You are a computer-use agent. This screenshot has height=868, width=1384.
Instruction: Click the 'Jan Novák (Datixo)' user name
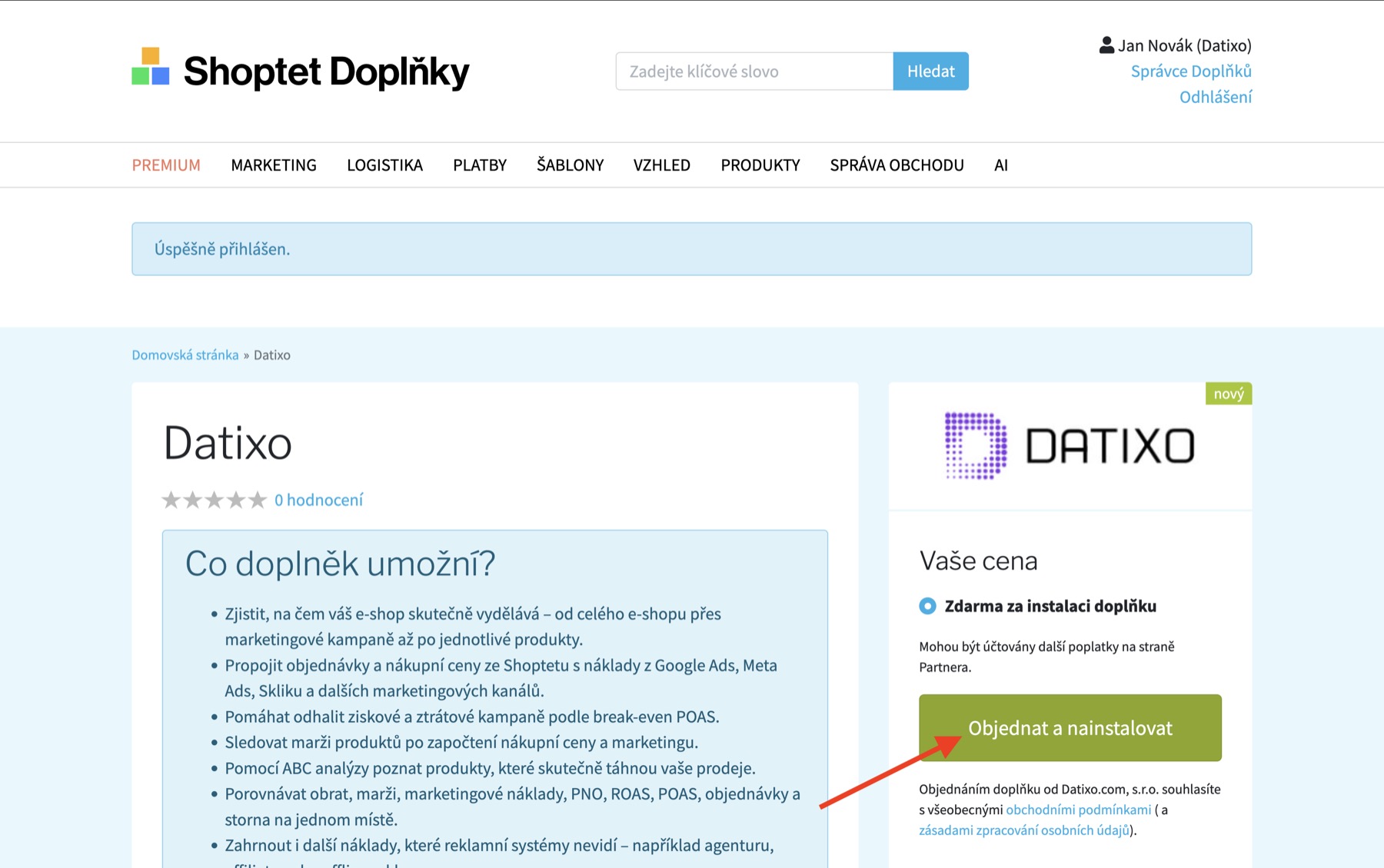pyautogui.click(x=1184, y=45)
